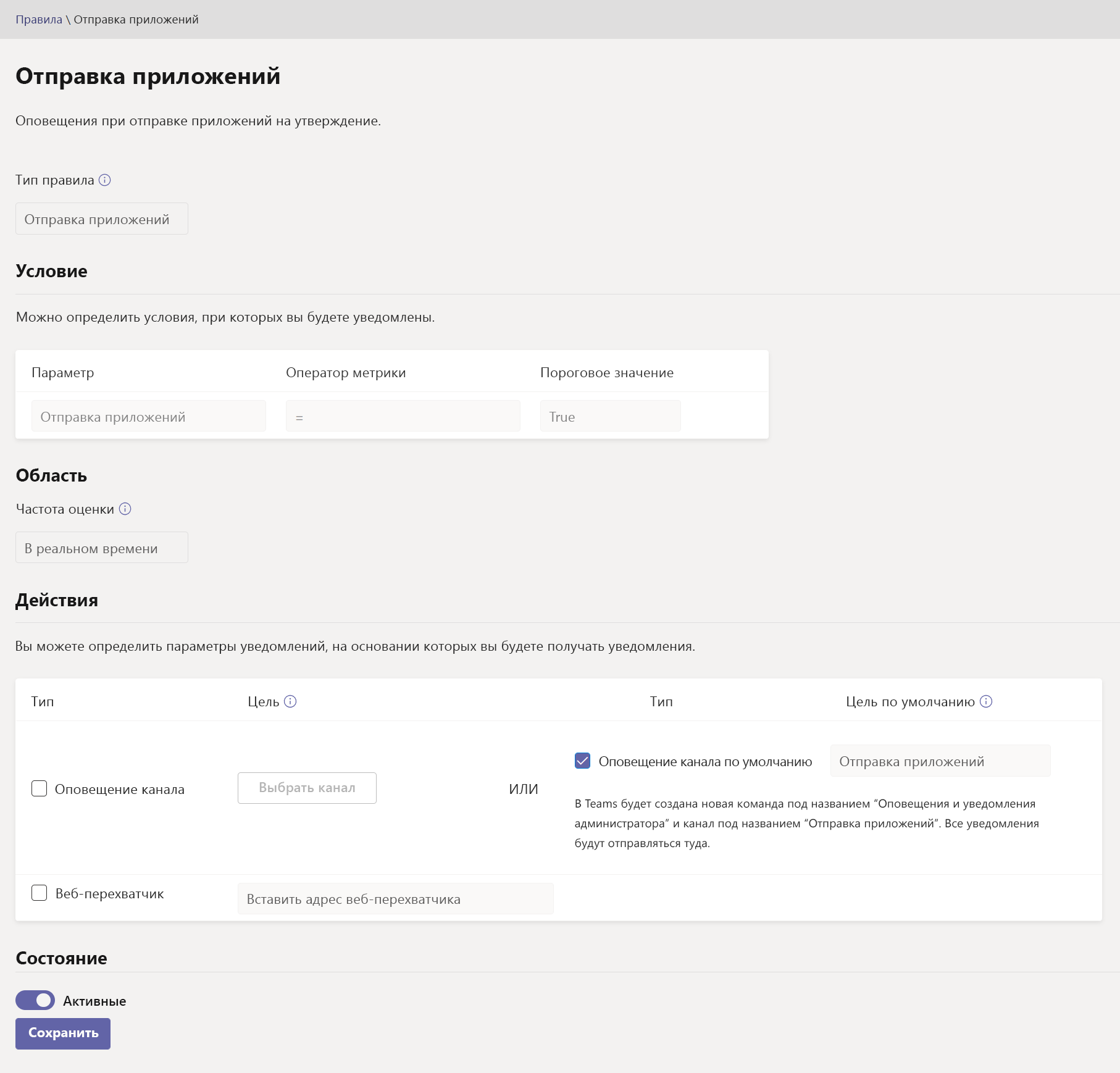Enable the Оповещение канала checkbox

[40, 788]
